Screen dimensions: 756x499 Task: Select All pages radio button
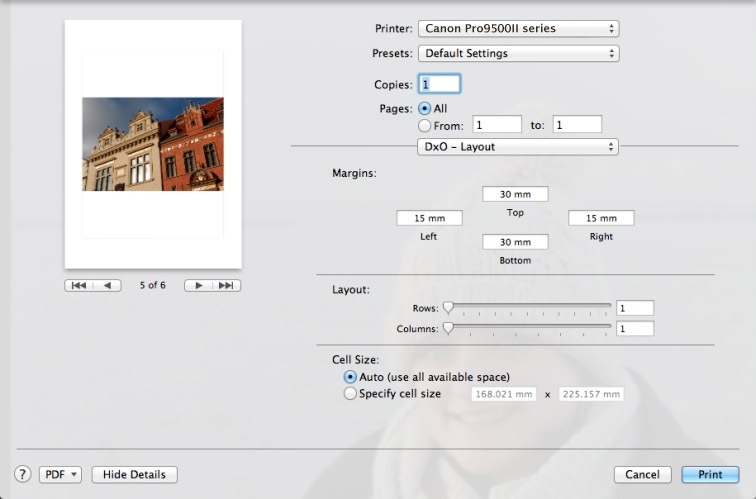tap(424, 108)
